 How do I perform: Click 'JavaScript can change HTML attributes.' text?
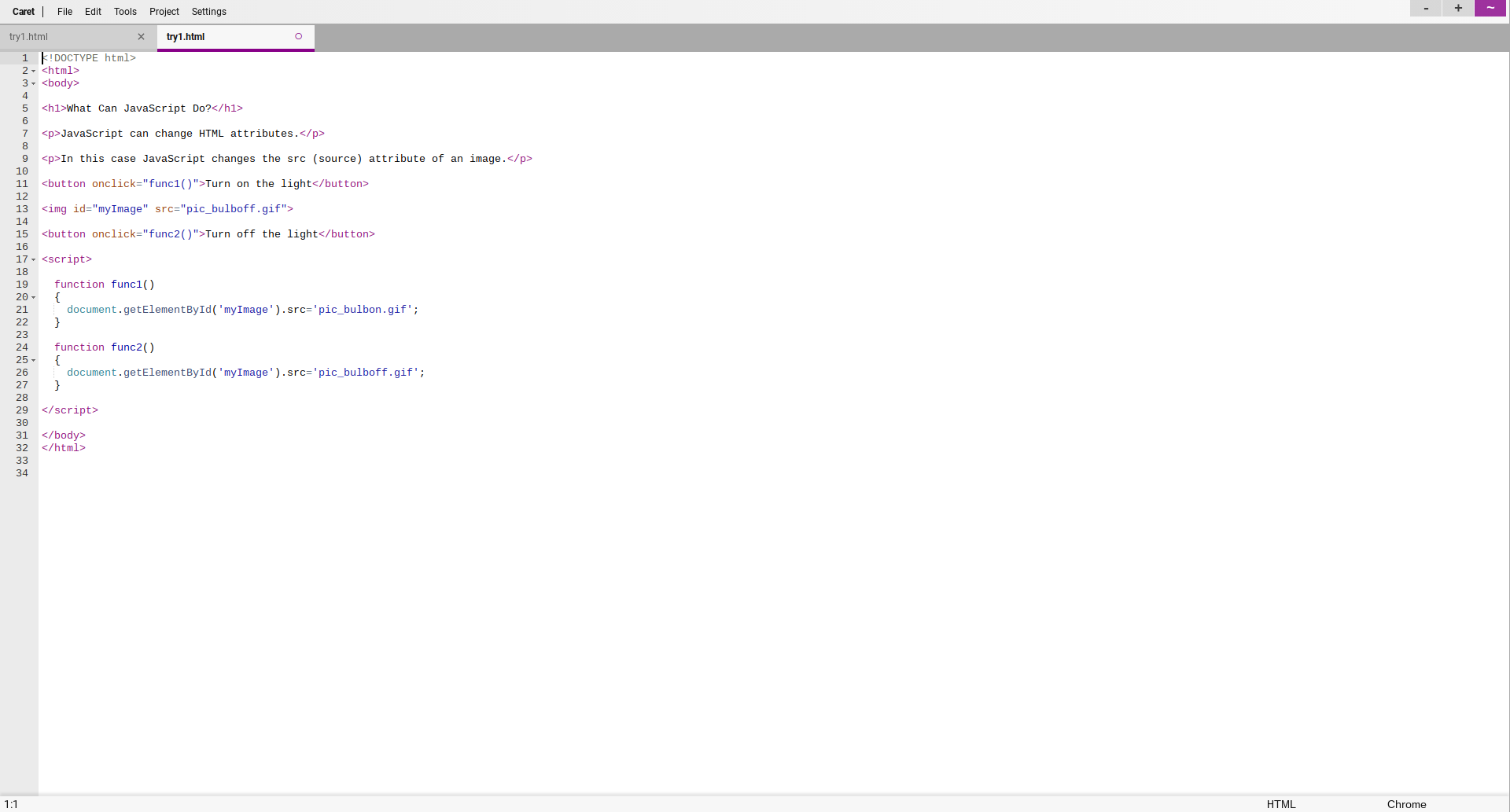pos(180,134)
